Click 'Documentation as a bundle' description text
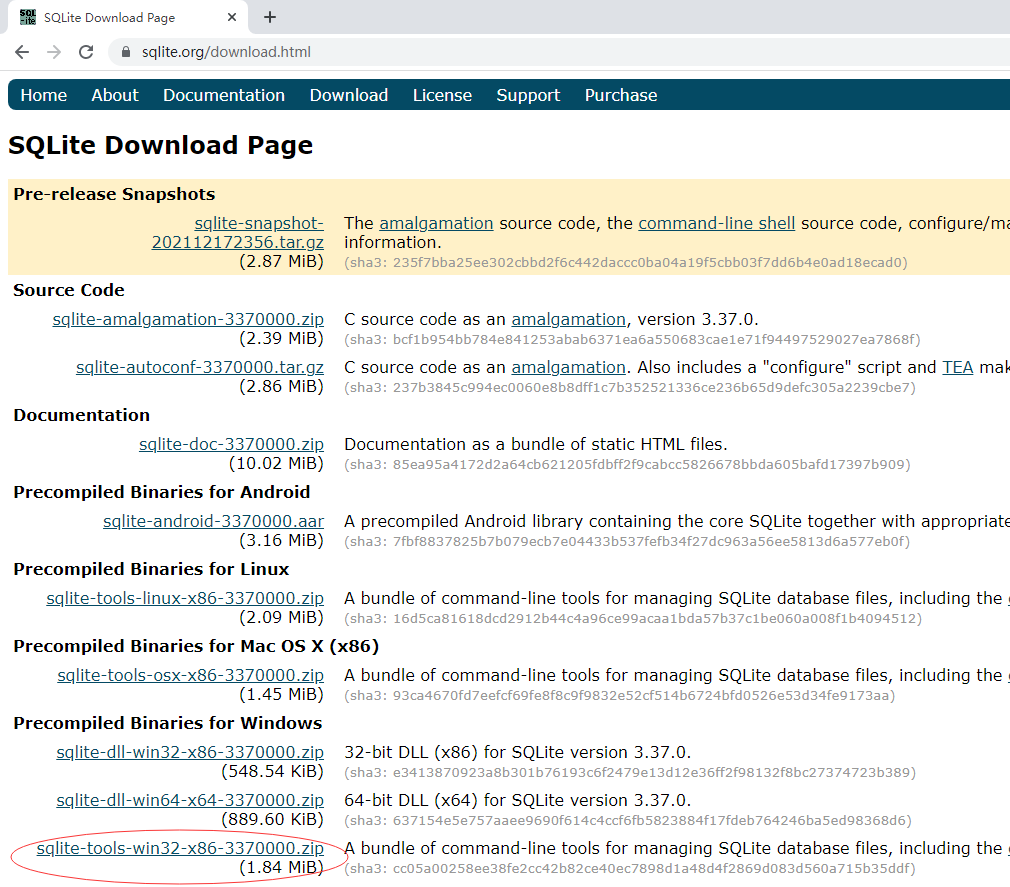The width and height of the screenshot is (1010, 887). [535, 444]
